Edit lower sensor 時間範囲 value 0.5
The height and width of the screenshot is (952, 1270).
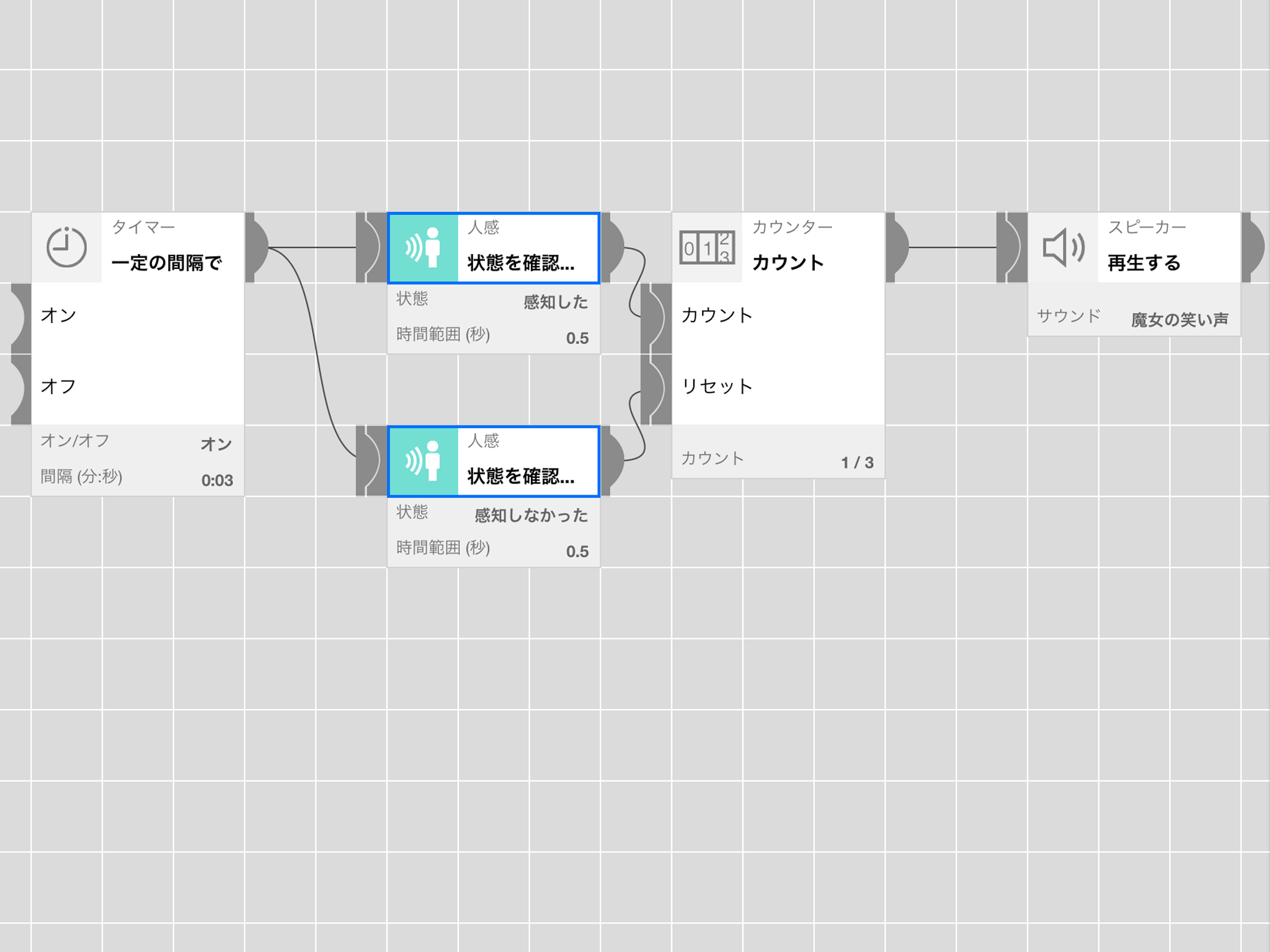[577, 551]
